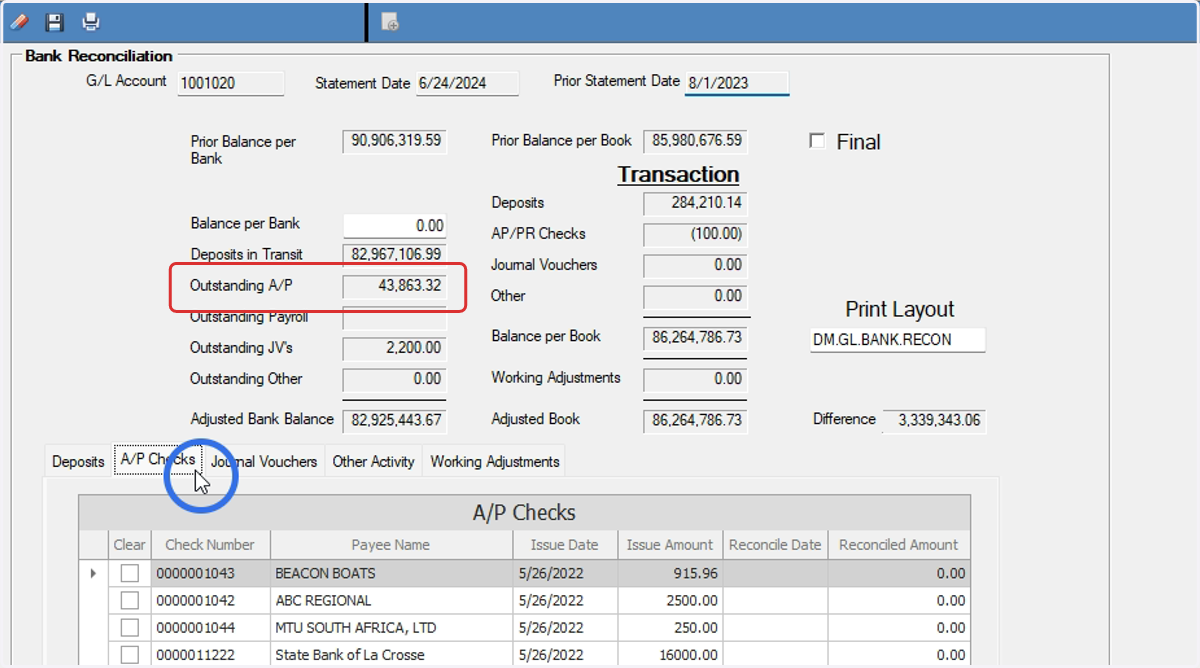Image resolution: width=1200 pixels, height=668 pixels.
Task: Click the Print Layout field DM.GL.BANK.RECON
Action: click(x=898, y=339)
